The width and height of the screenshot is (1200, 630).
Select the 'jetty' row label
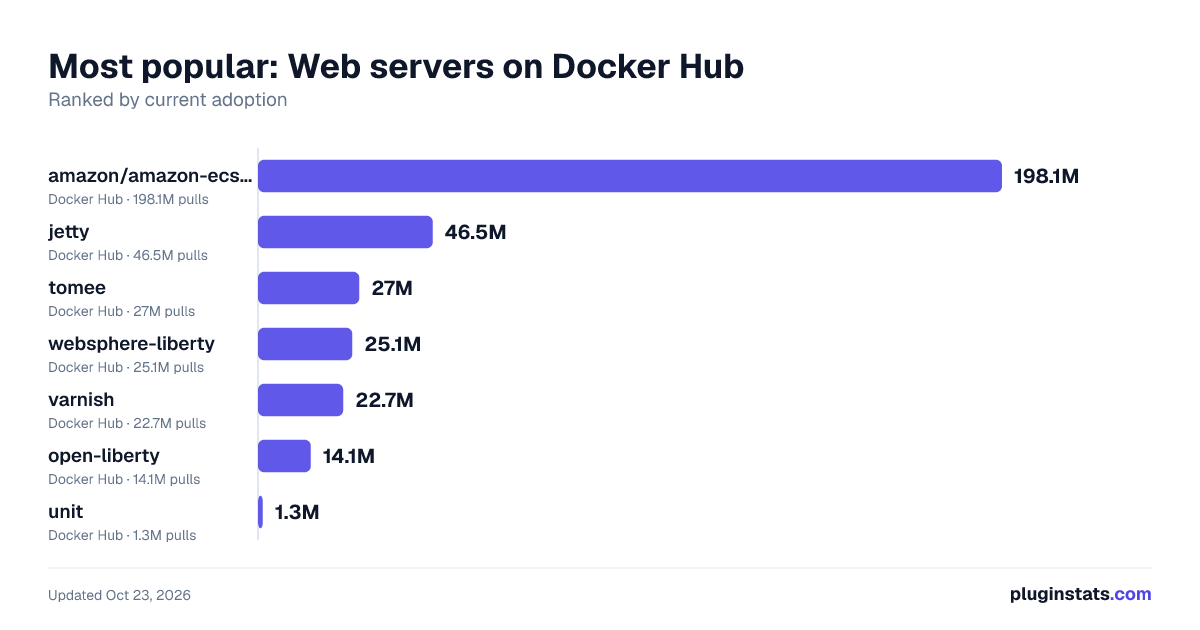point(69,232)
